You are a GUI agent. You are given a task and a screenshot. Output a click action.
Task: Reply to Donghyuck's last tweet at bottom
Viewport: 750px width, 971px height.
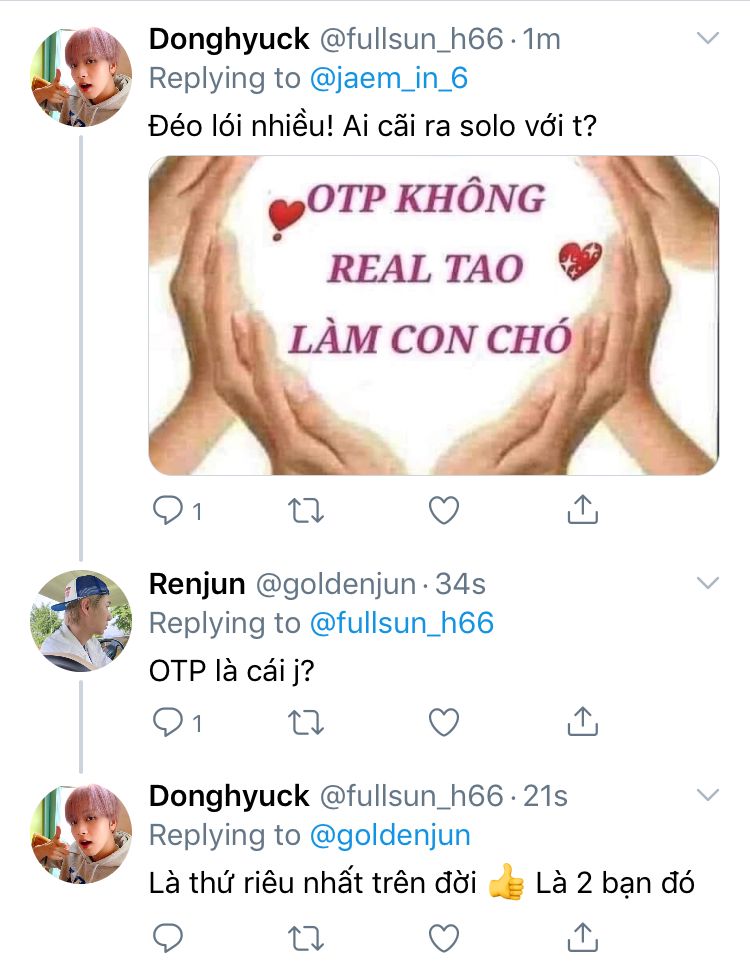pos(166,936)
